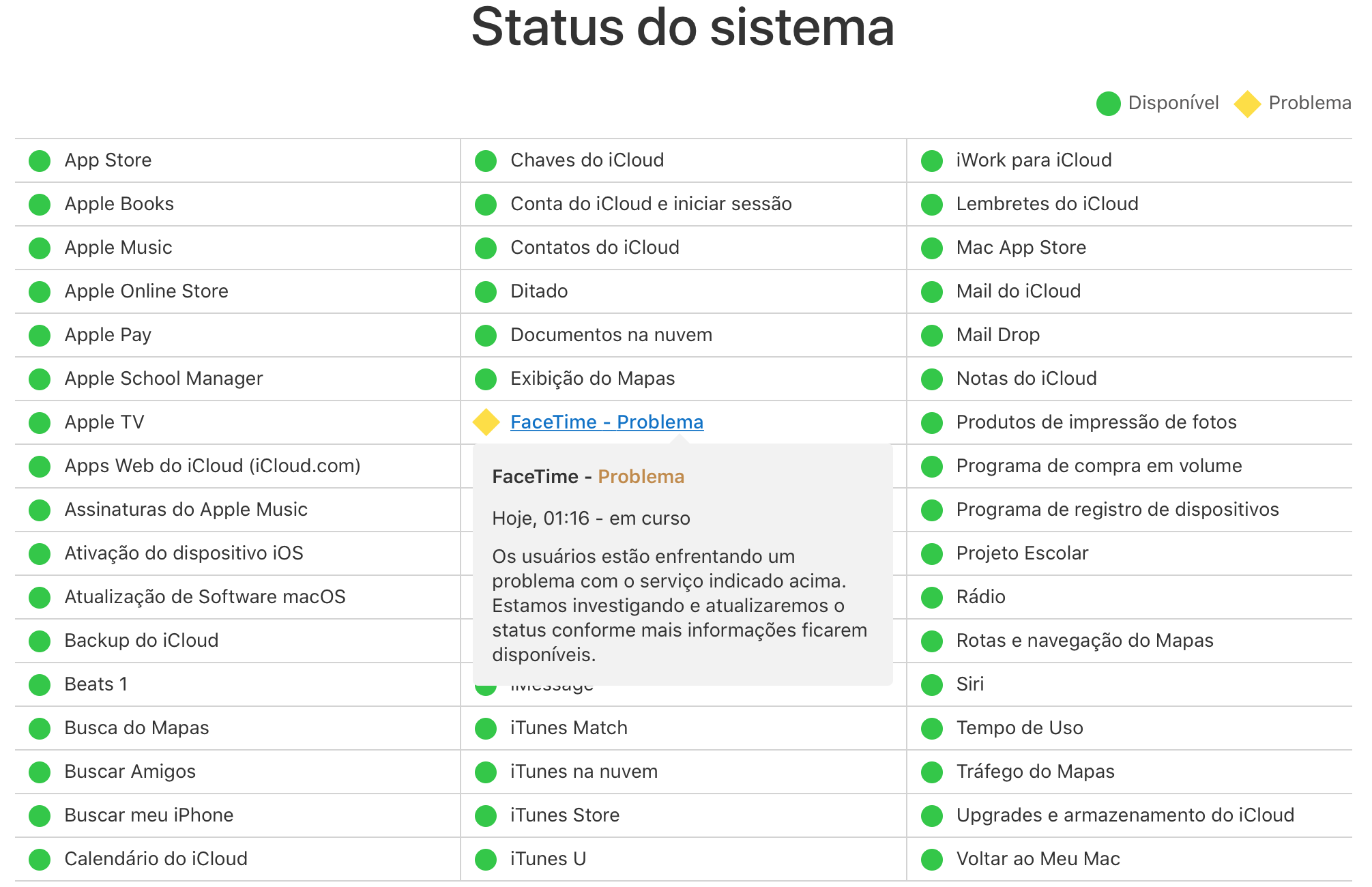Click the green dot beside Chaves do iCloud
Image resolution: width=1372 pixels, height=887 pixels.
(x=485, y=161)
